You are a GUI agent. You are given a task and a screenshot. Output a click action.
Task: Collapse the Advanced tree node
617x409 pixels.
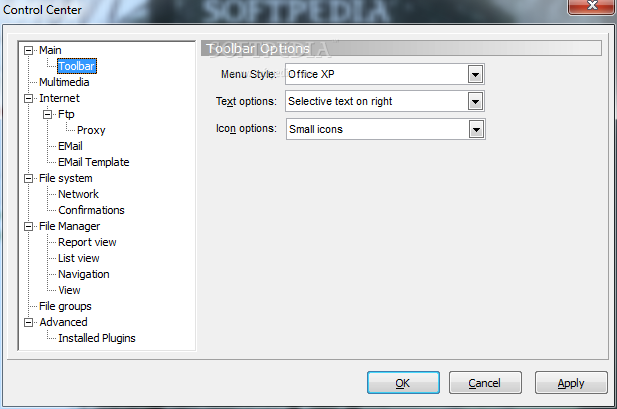click(28, 322)
